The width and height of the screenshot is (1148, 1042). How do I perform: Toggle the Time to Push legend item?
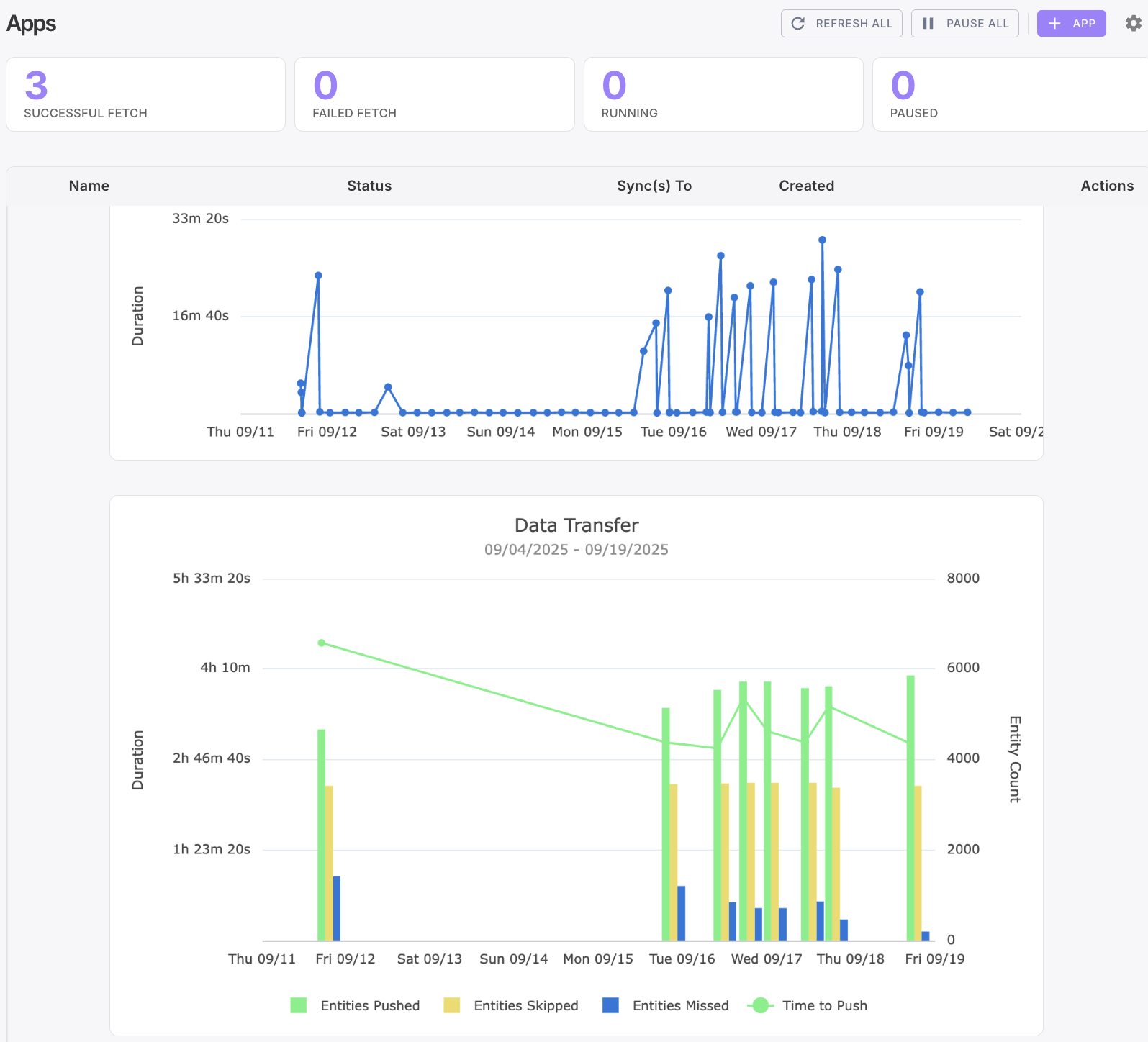coord(808,1005)
